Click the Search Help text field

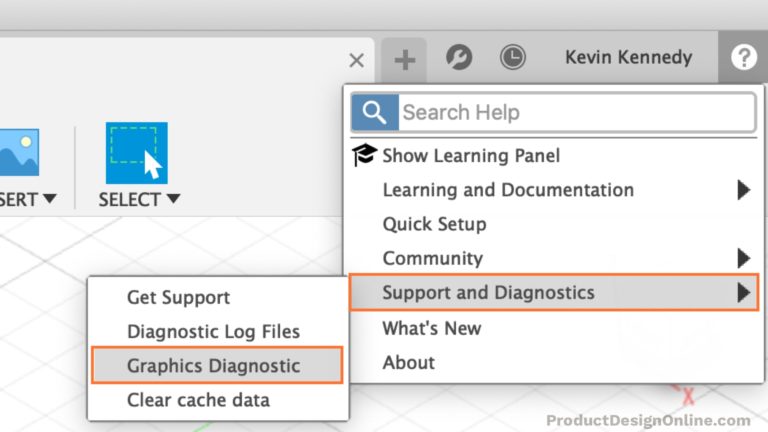click(x=577, y=113)
